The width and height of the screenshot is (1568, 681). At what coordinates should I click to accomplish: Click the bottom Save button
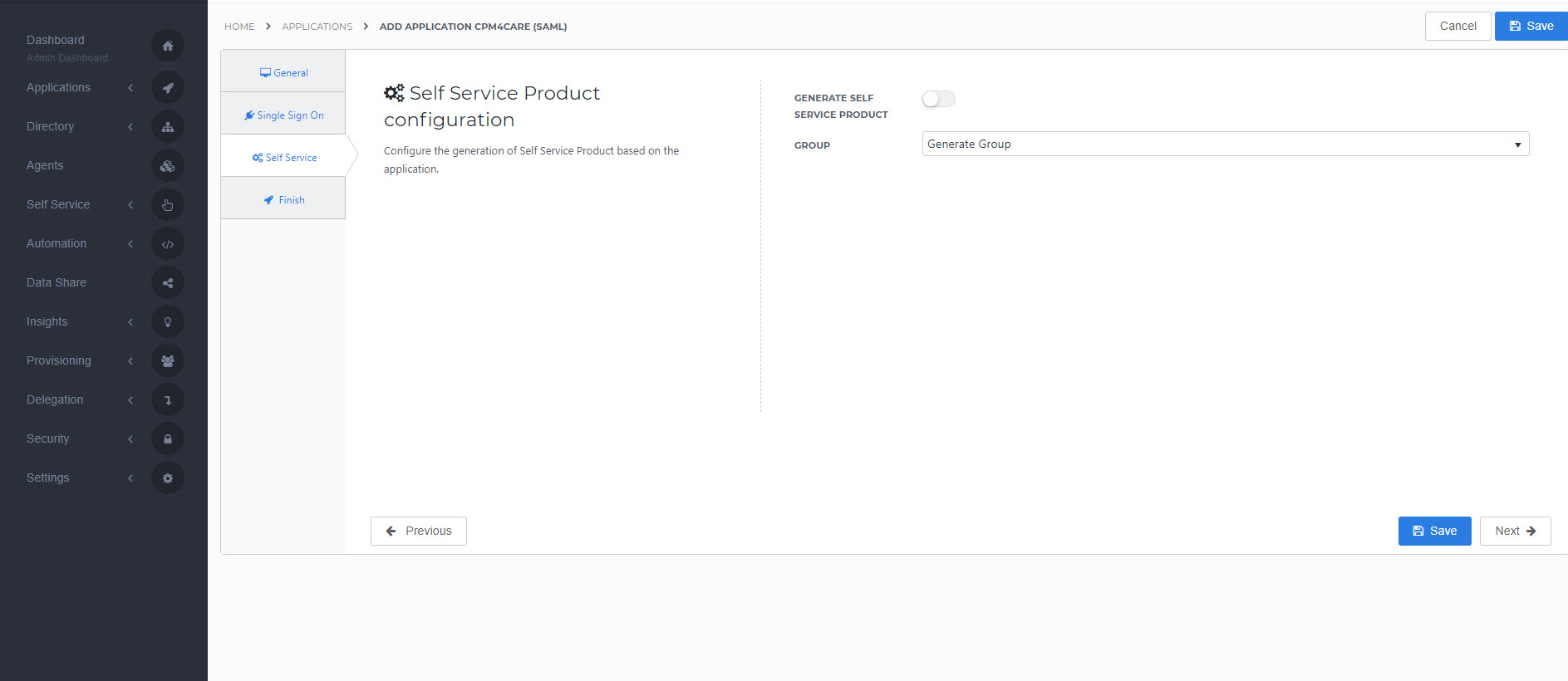pyautogui.click(x=1434, y=531)
